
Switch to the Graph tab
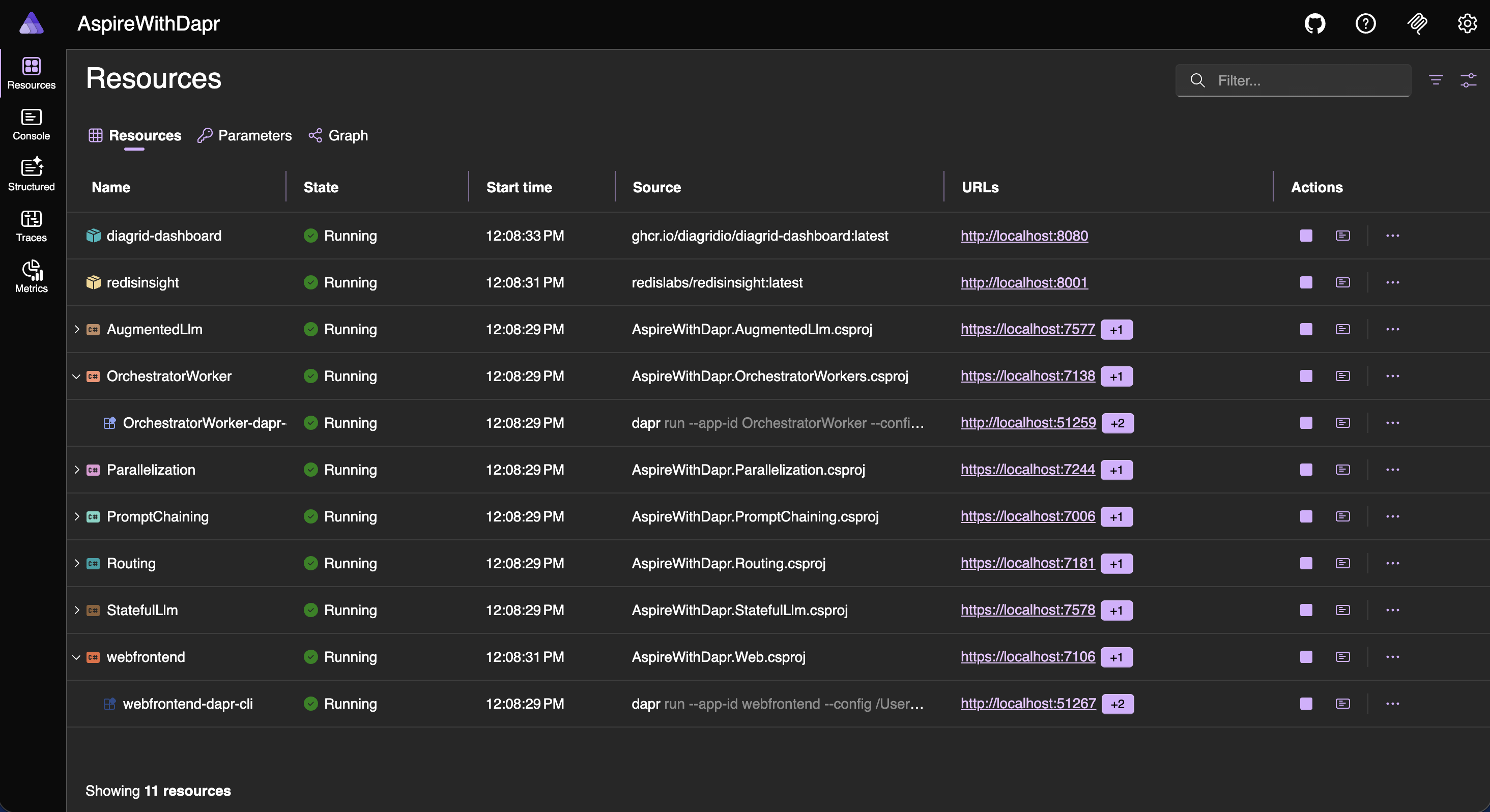[x=338, y=135]
